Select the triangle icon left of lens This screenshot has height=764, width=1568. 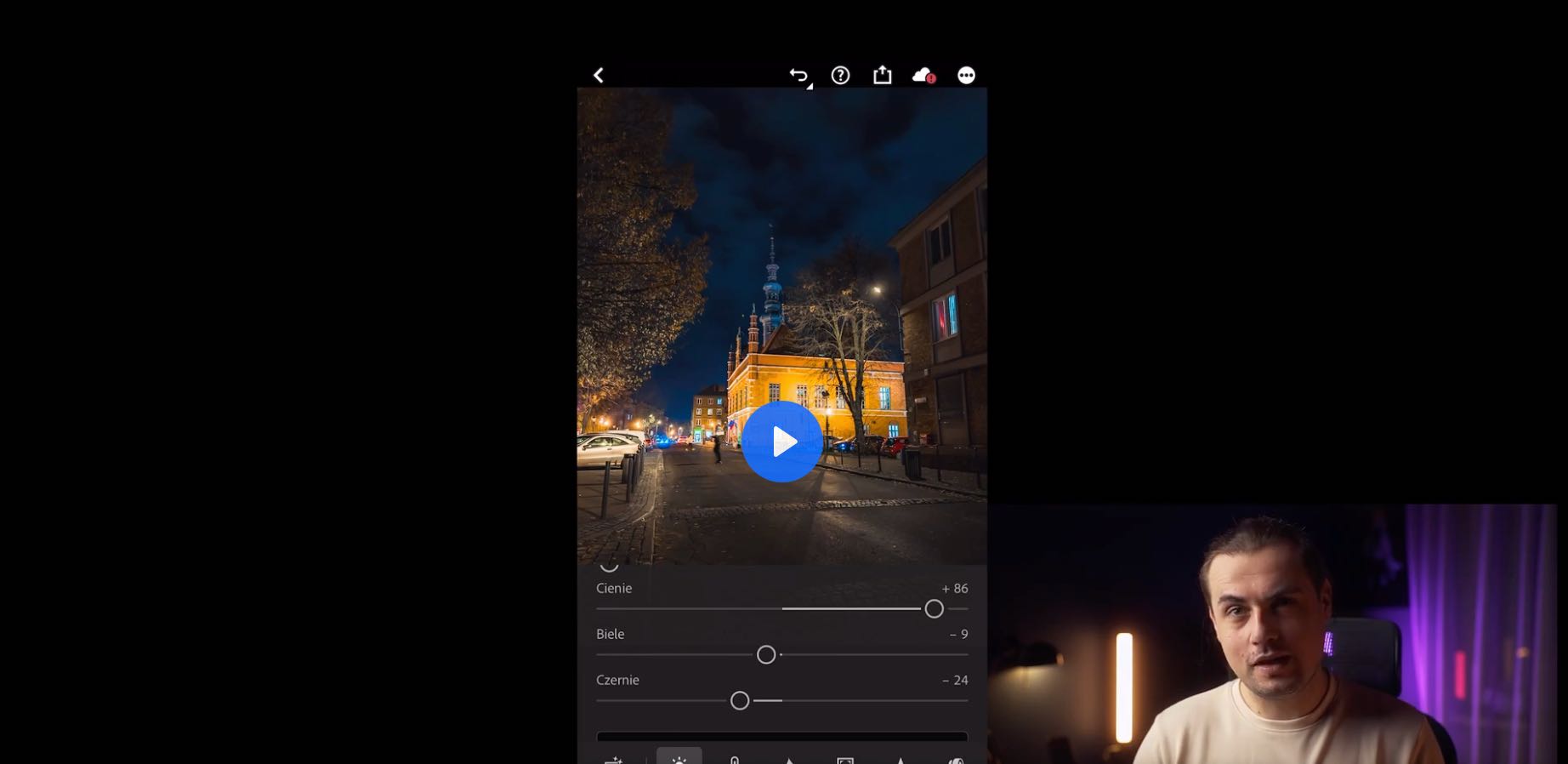900,760
